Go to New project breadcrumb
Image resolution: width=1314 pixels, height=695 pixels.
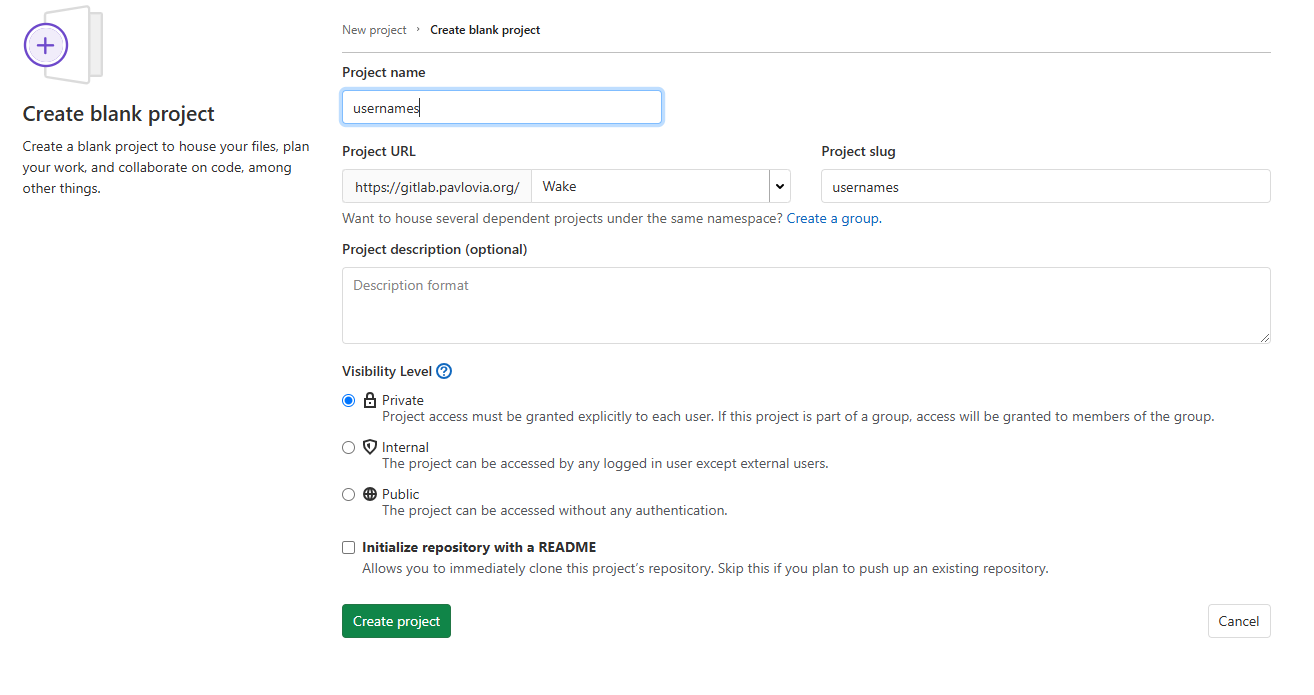pos(374,30)
